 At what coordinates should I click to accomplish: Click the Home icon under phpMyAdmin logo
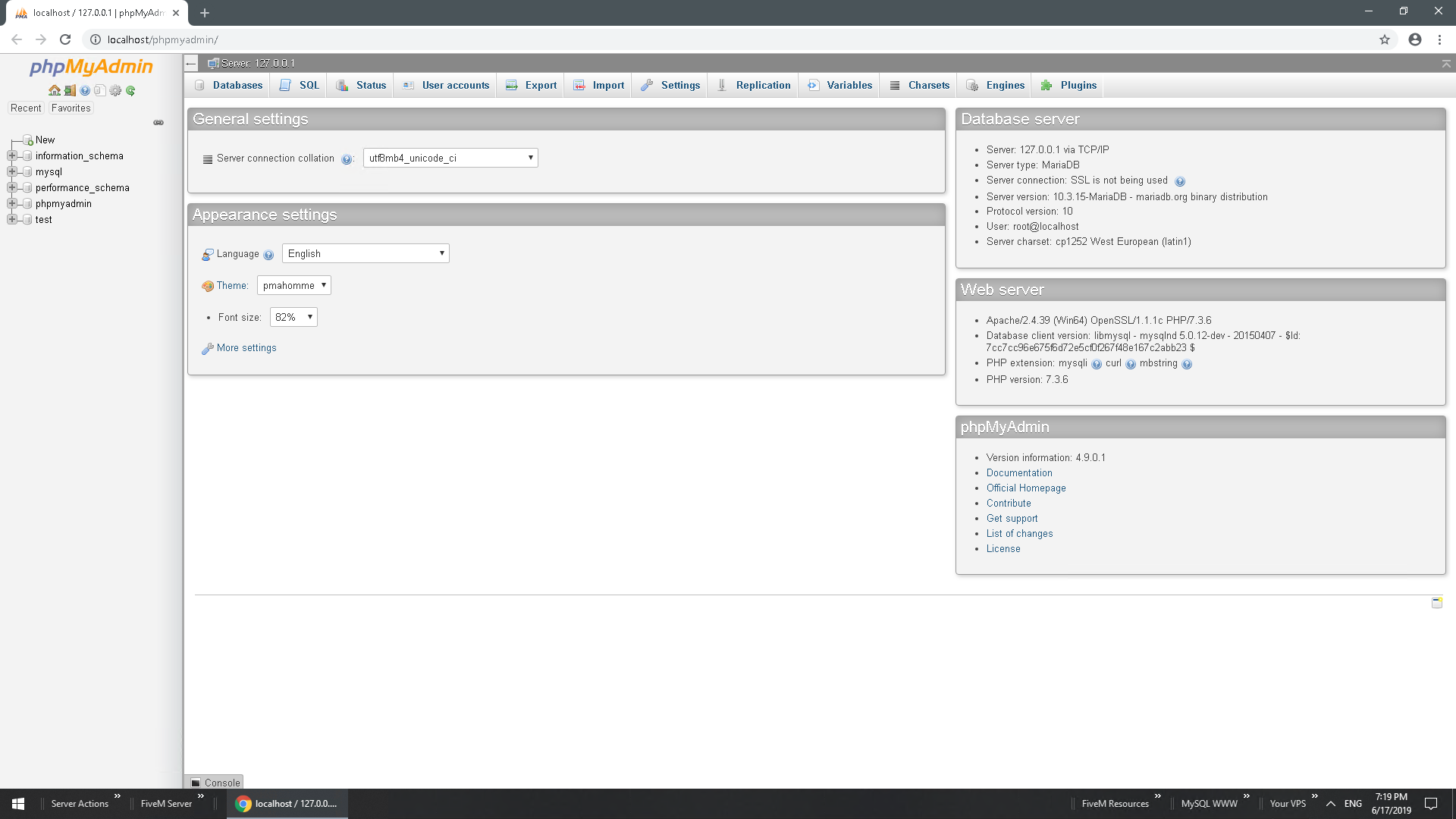[55, 90]
